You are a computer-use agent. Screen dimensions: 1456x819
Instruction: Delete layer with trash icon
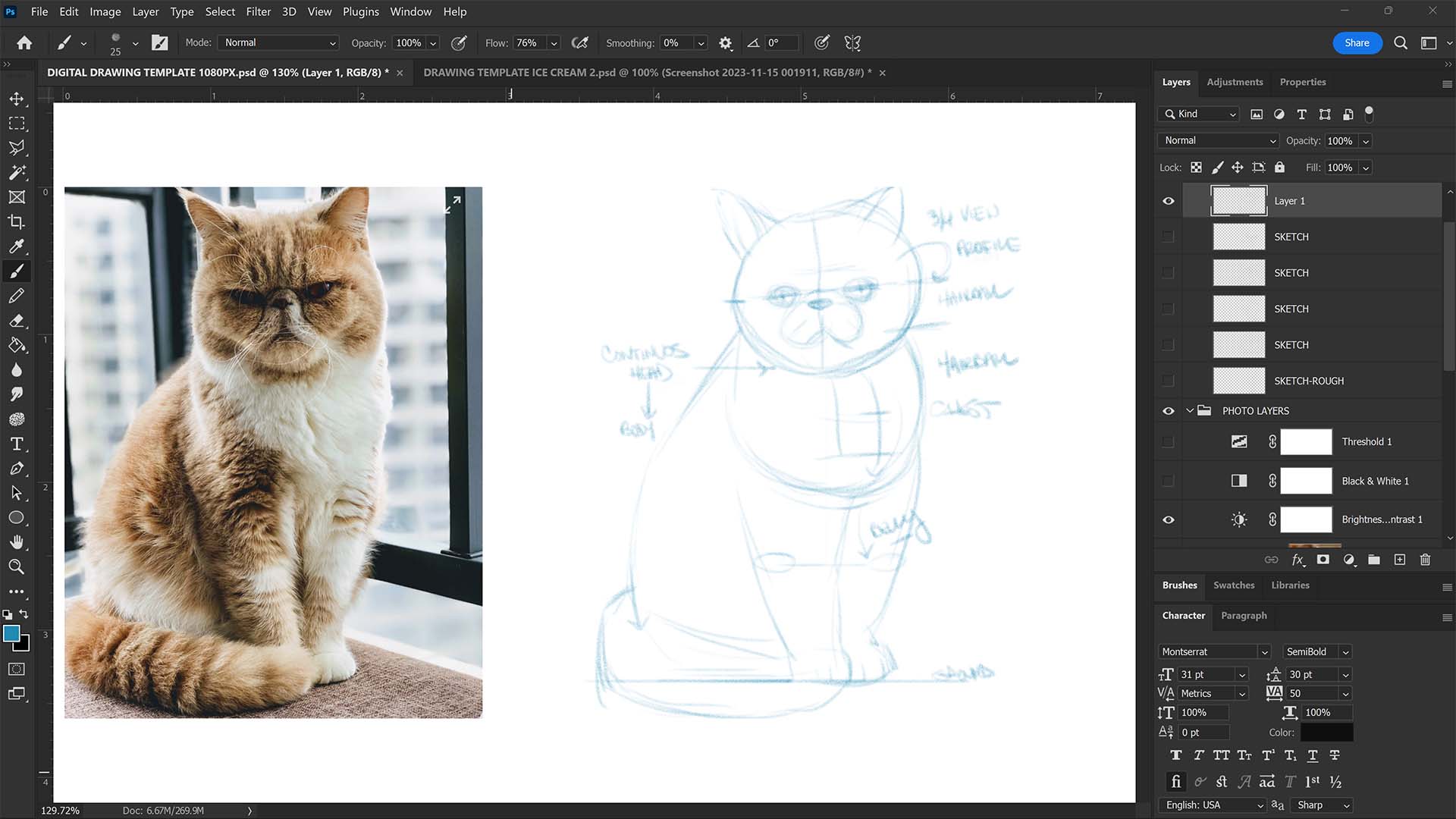tap(1425, 560)
